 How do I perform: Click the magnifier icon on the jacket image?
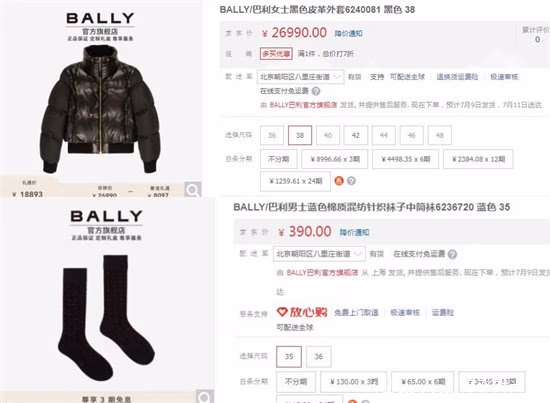tap(193, 190)
